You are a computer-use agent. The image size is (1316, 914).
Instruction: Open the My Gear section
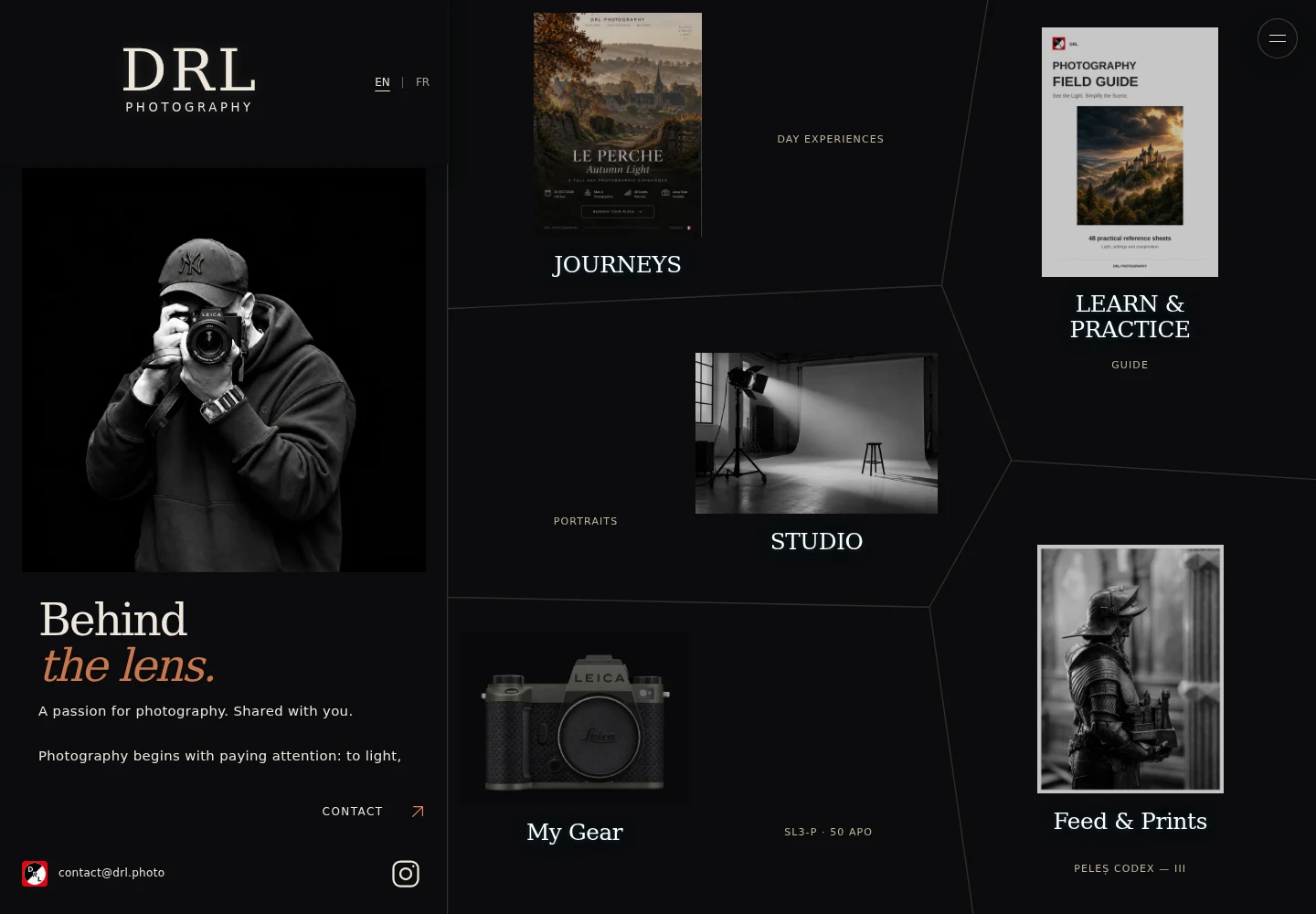point(575,832)
